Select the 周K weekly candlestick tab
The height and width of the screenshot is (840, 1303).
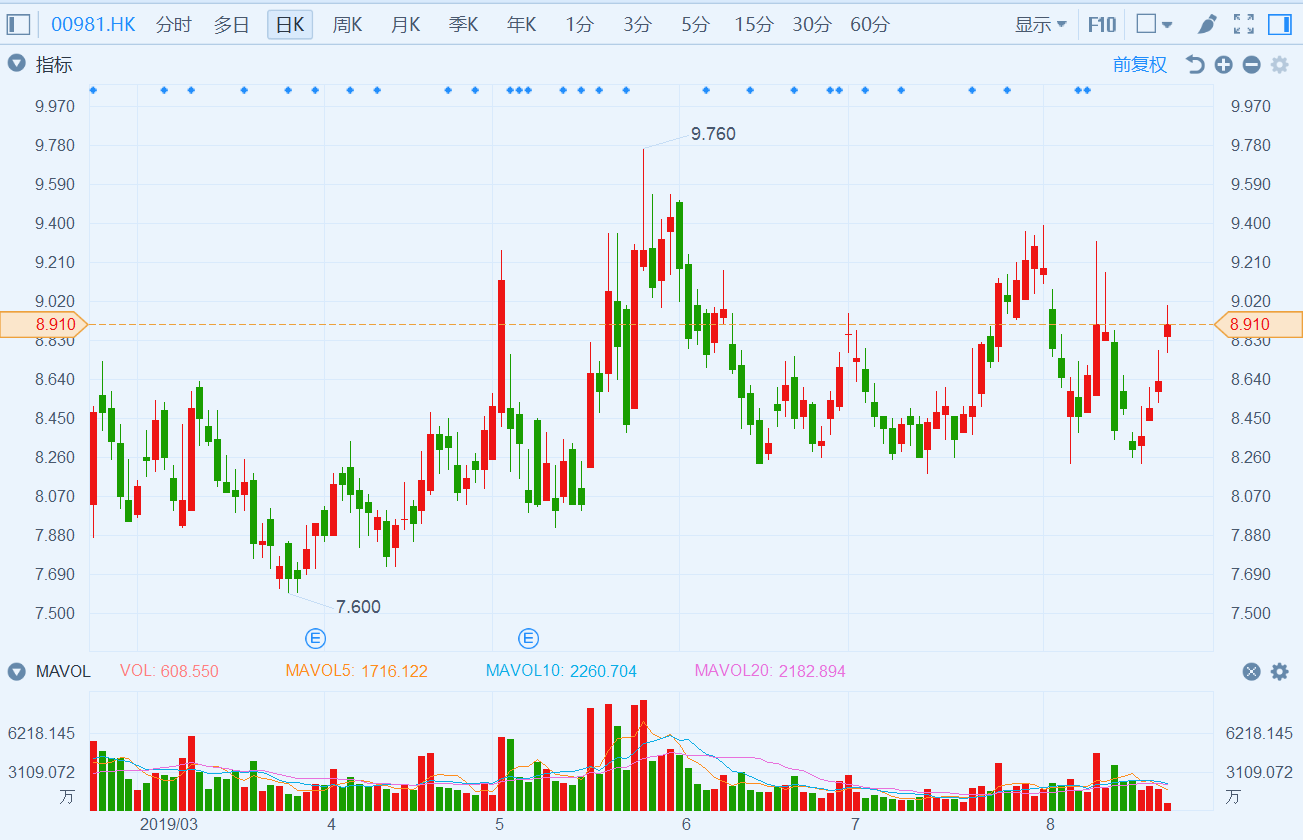tap(347, 25)
